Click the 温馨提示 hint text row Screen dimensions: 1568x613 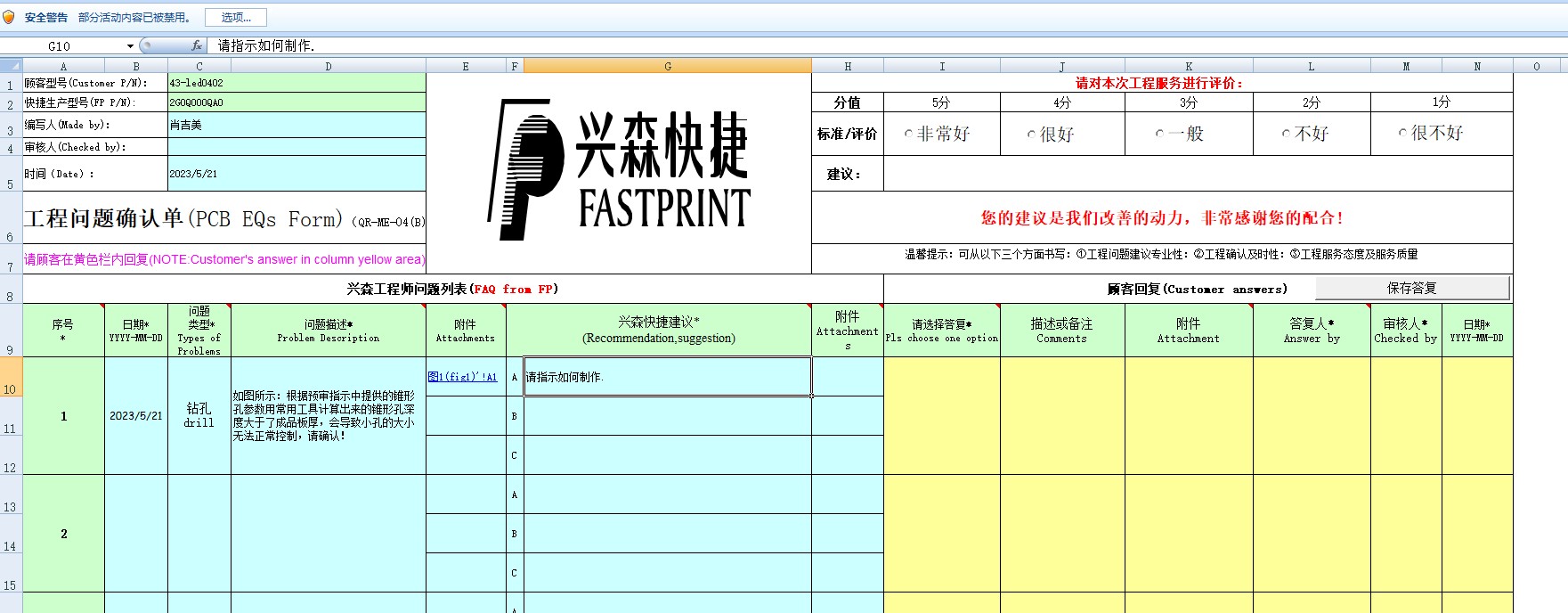(1162, 254)
